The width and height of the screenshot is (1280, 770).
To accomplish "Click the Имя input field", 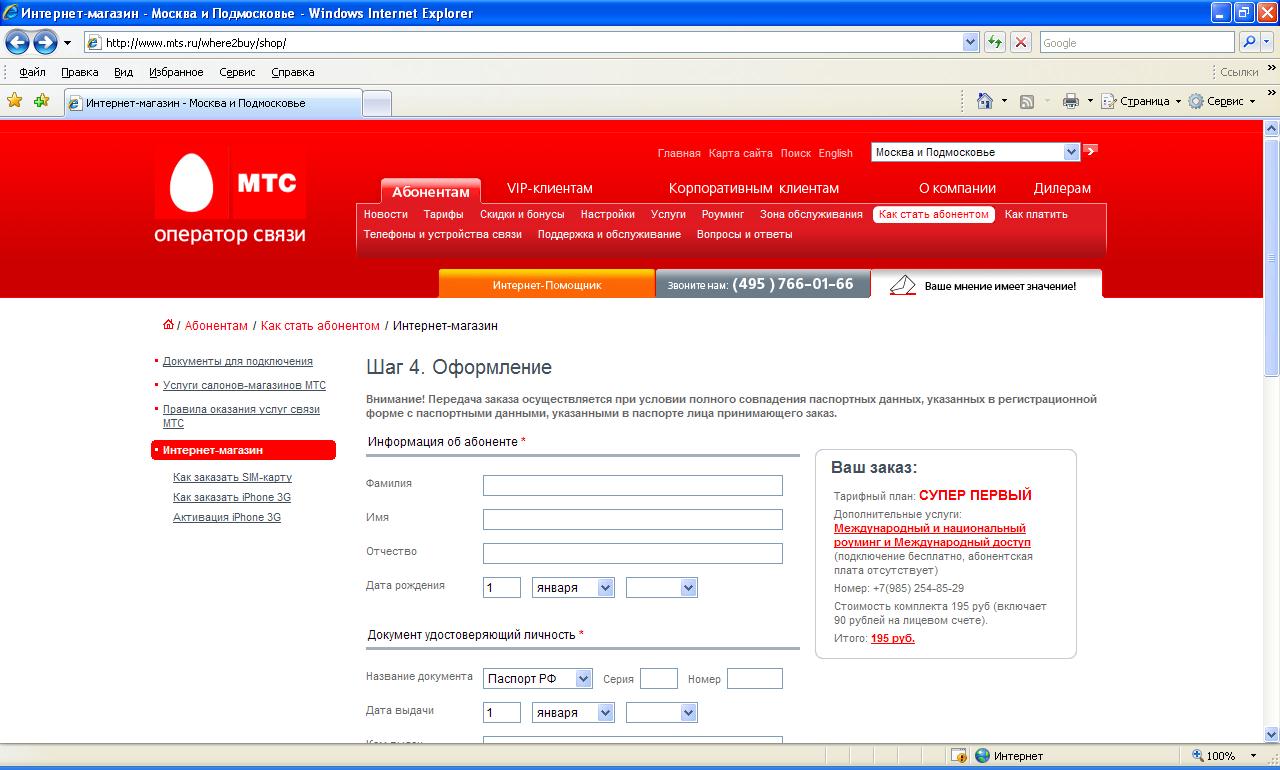I will click(632, 519).
